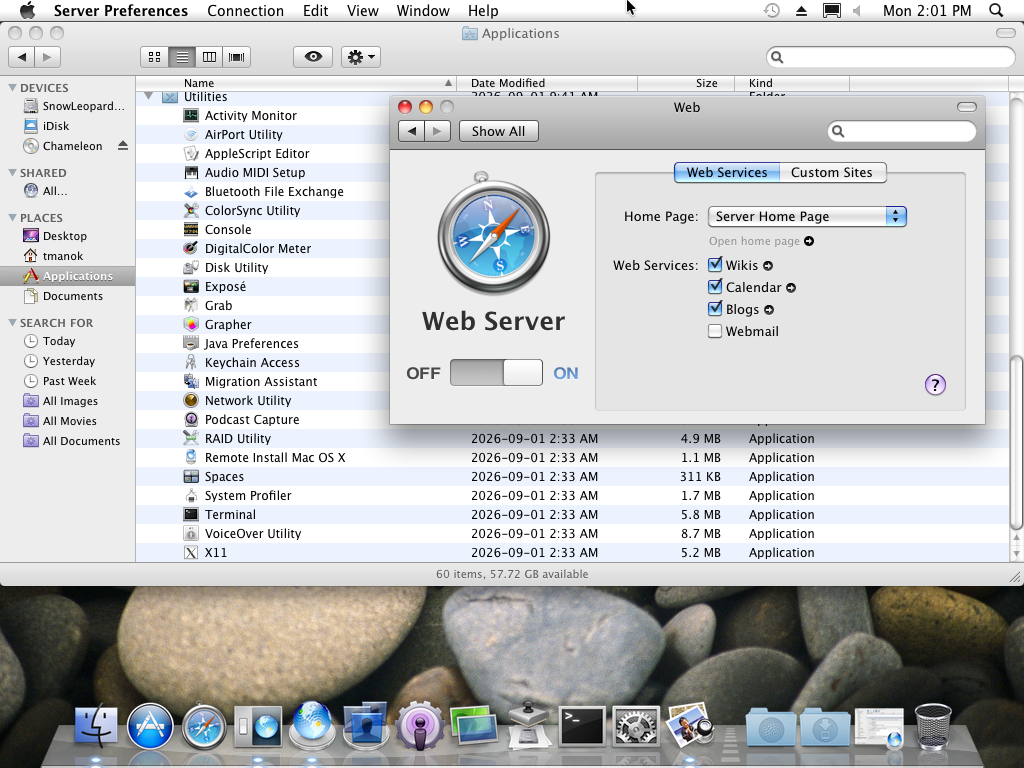The height and width of the screenshot is (768, 1024).
Task: Toggle the Web Server ON/OFF switch
Action: (496, 372)
